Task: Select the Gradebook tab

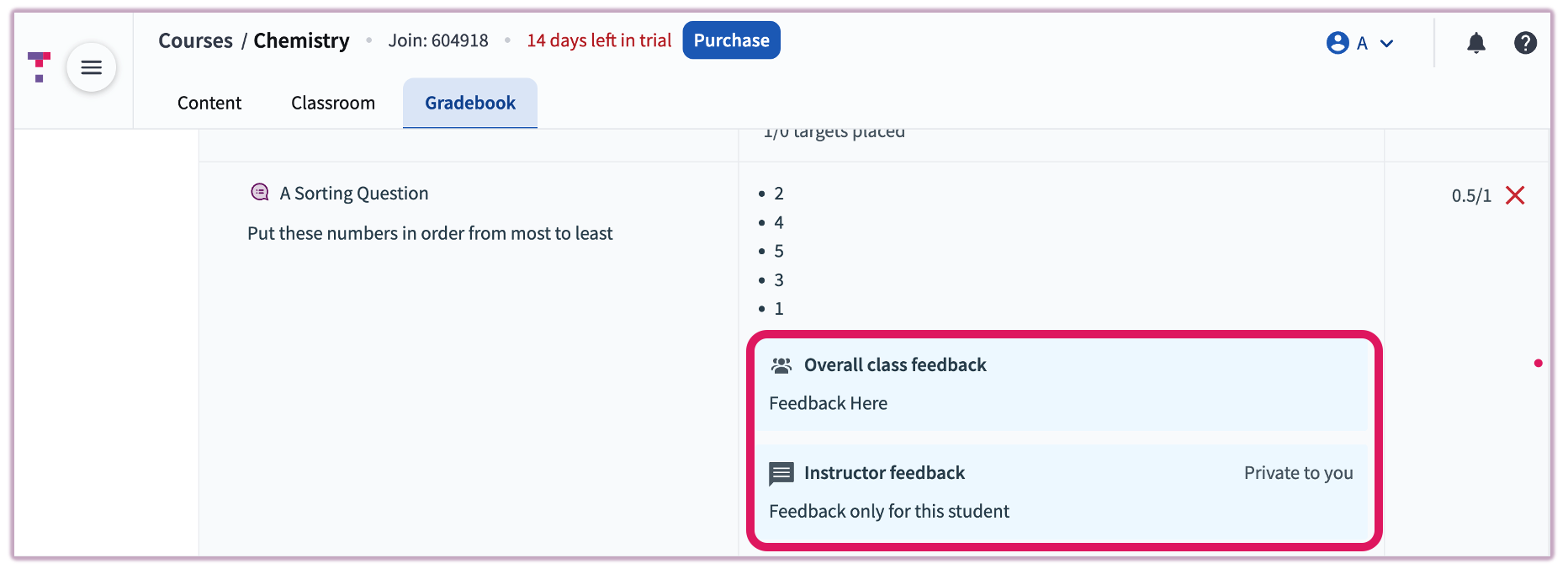Action: 469,102
